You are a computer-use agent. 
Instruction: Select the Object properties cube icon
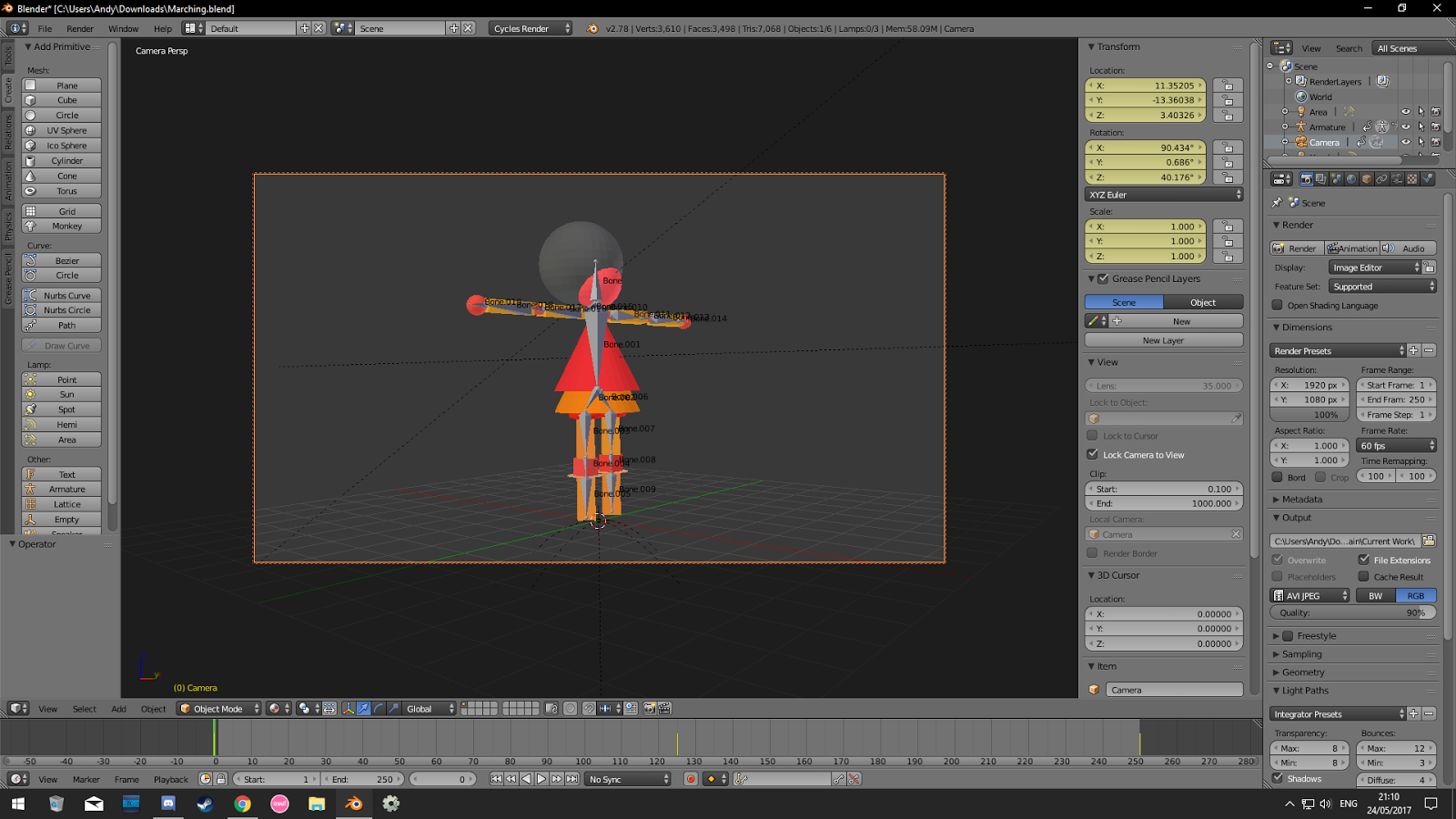click(x=1365, y=178)
